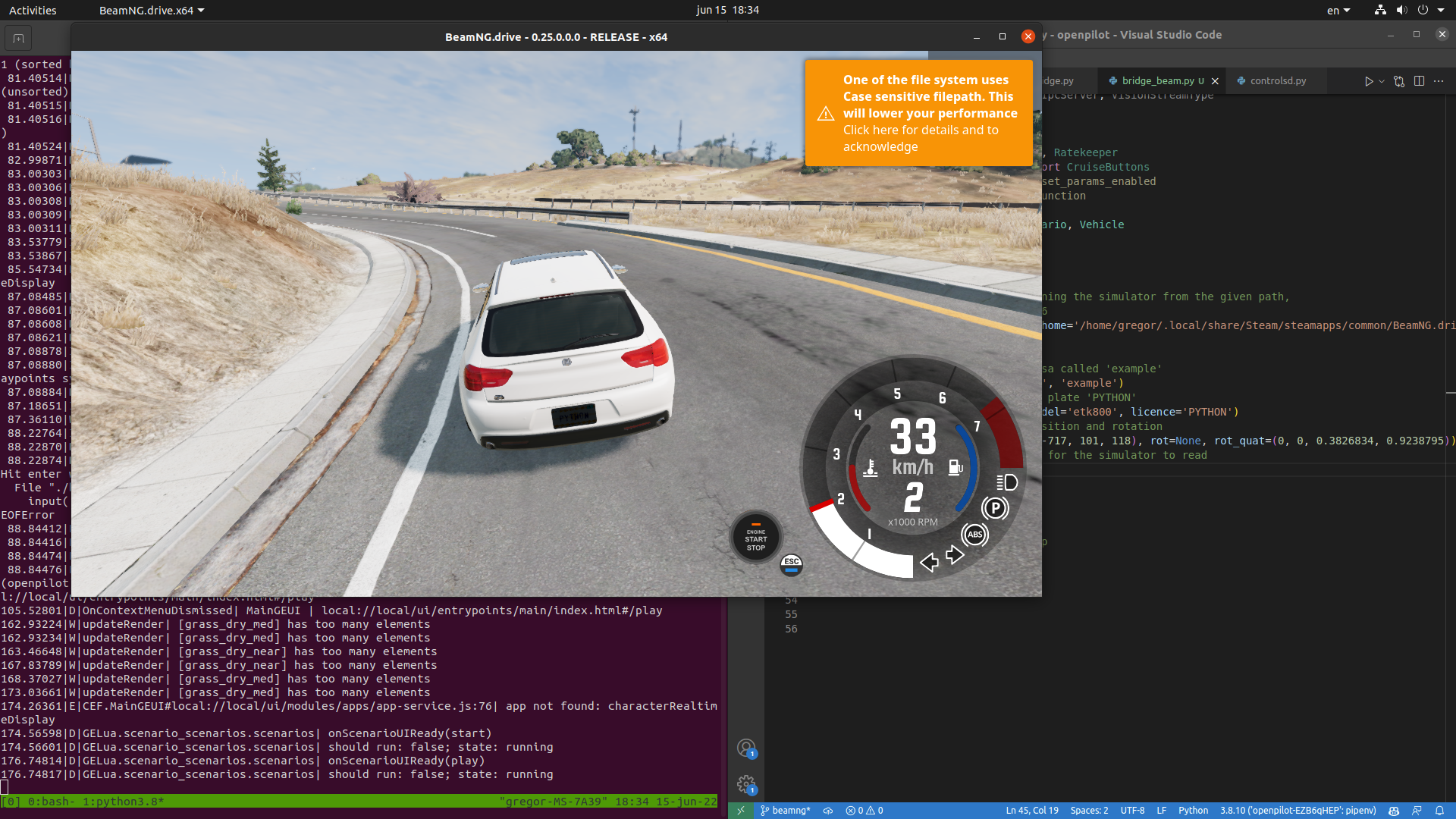
Task: Click 'CruiseButtons' import in VS Code editor
Action: click(x=1108, y=167)
